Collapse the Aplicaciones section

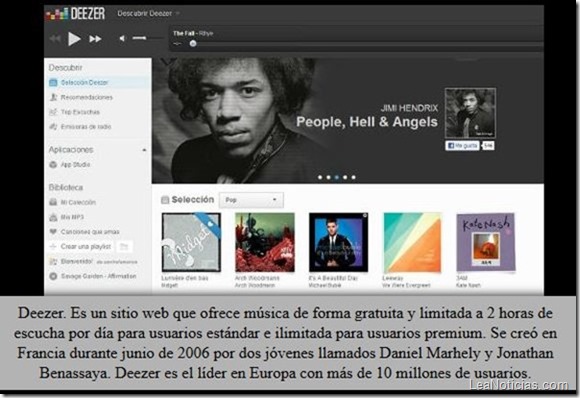coord(144,150)
